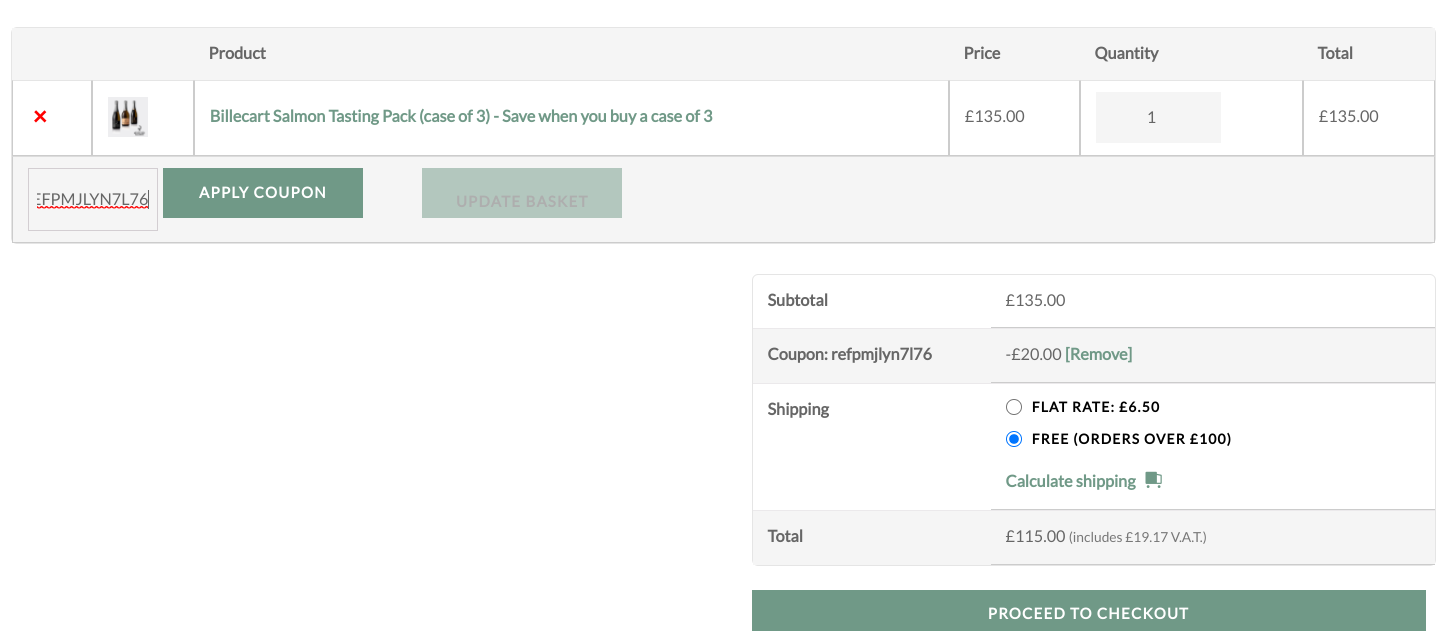Click the Update Basket button
The height and width of the screenshot is (631, 1445).
coord(522,193)
